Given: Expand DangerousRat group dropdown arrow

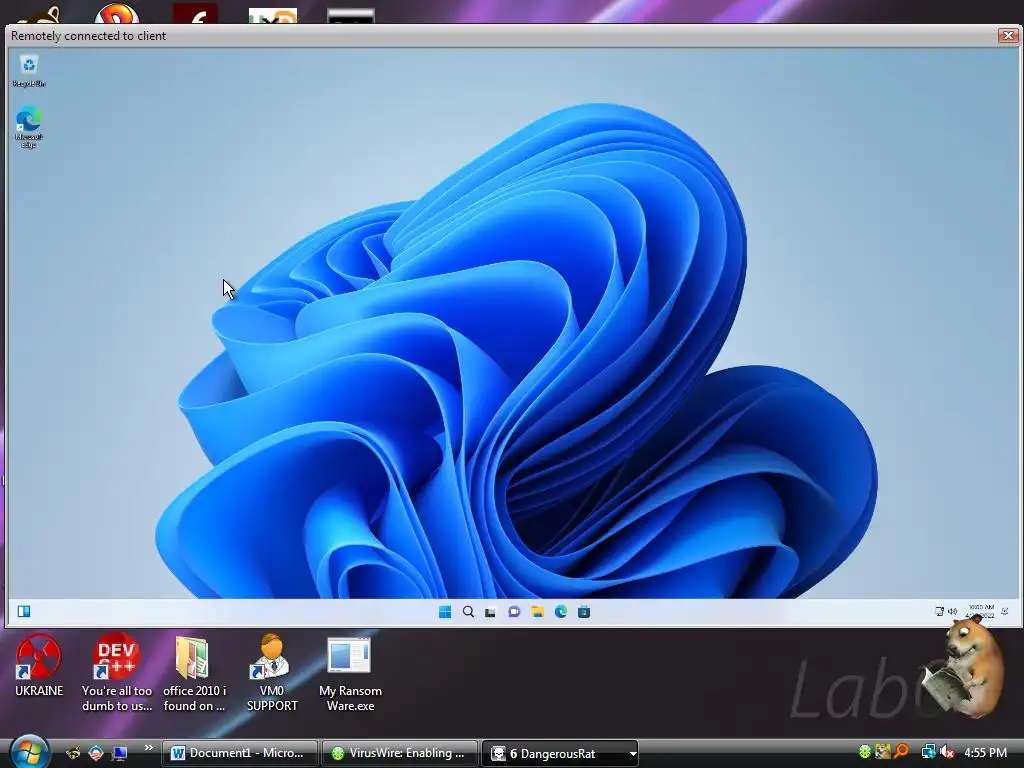Looking at the screenshot, I should coord(633,754).
